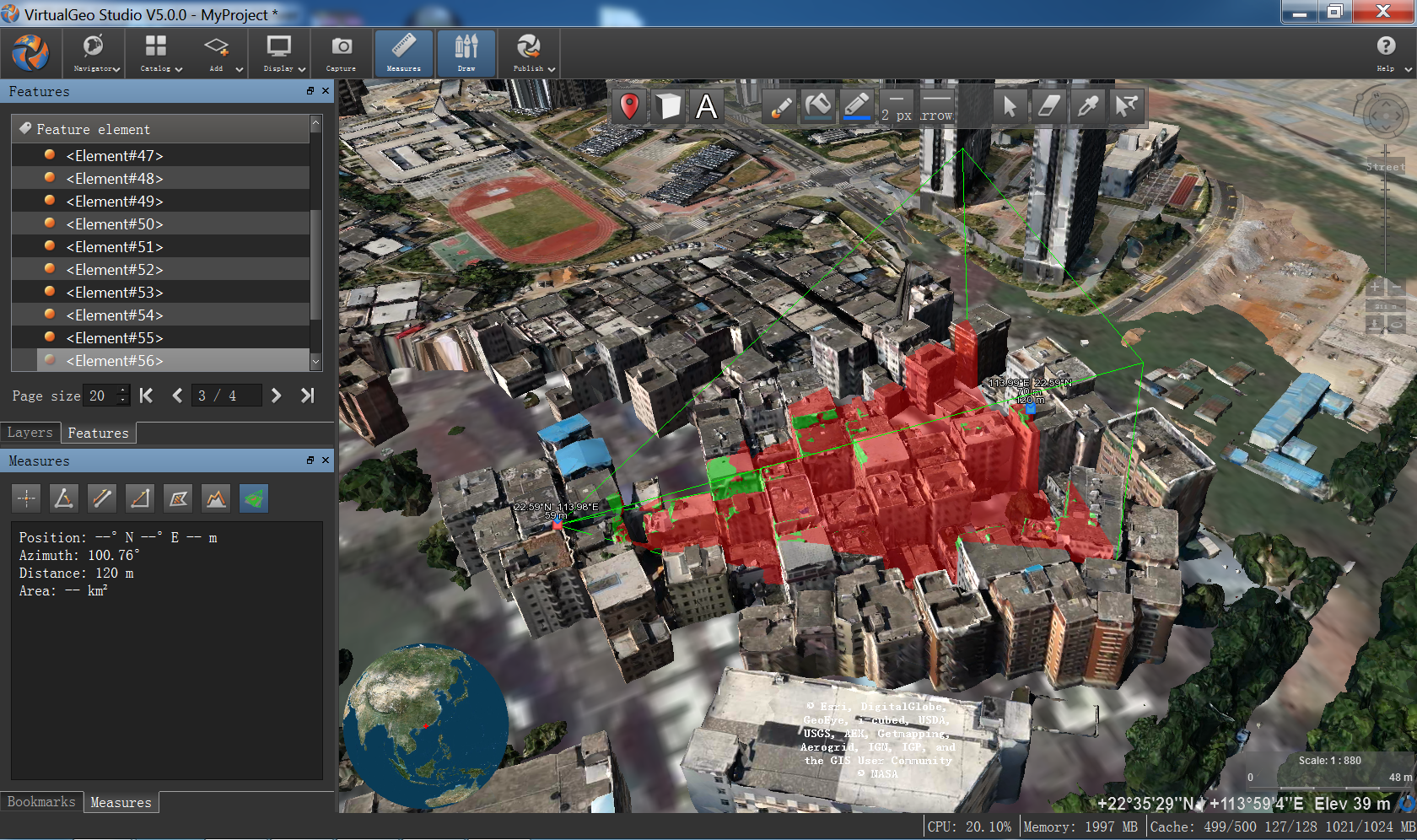The height and width of the screenshot is (840, 1417).
Task: Toggle the Draw toolbar button
Action: coord(466,52)
